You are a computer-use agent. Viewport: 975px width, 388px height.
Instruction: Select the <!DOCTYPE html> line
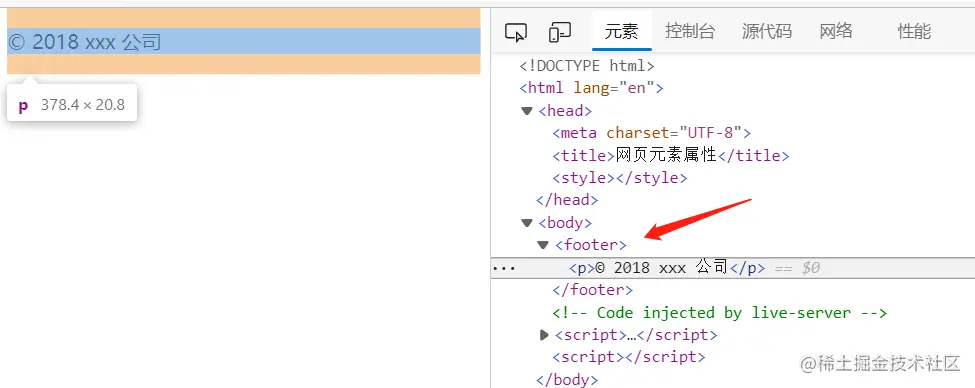[587, 65]
